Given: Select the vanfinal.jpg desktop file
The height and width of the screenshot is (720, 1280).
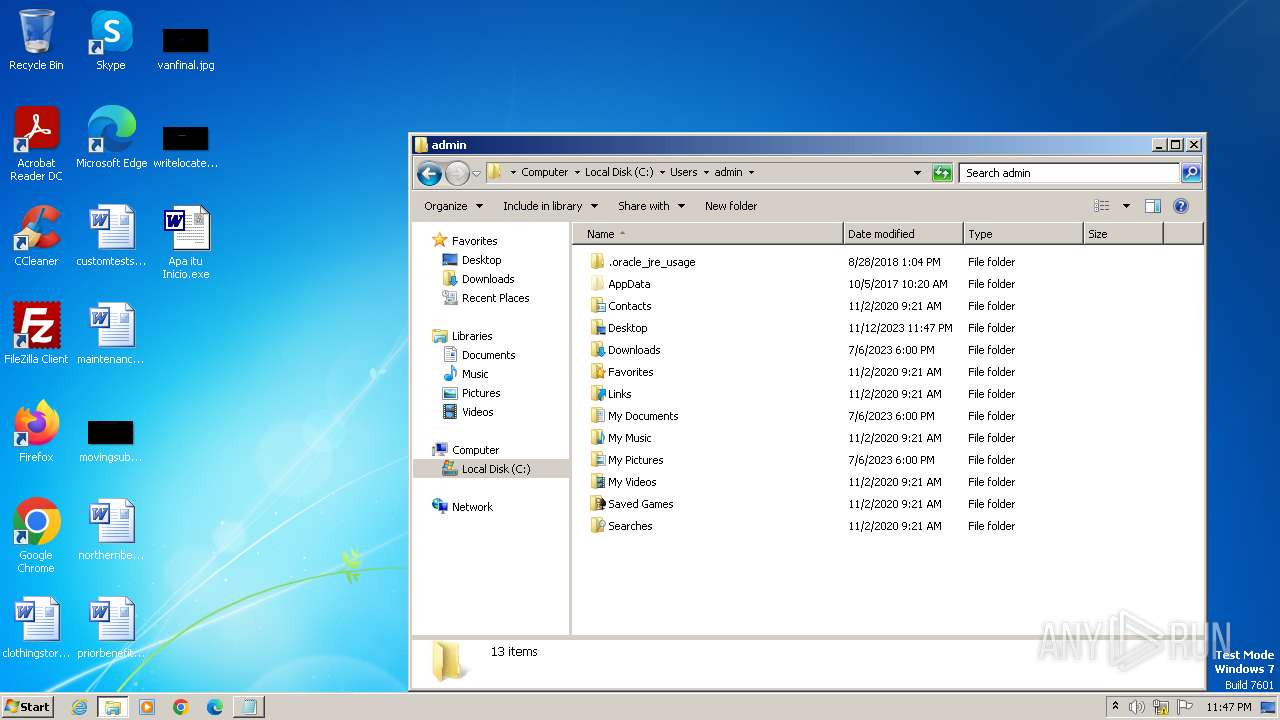Looking at the screenshot, I should pyautogui.click(x=186, y=48).
